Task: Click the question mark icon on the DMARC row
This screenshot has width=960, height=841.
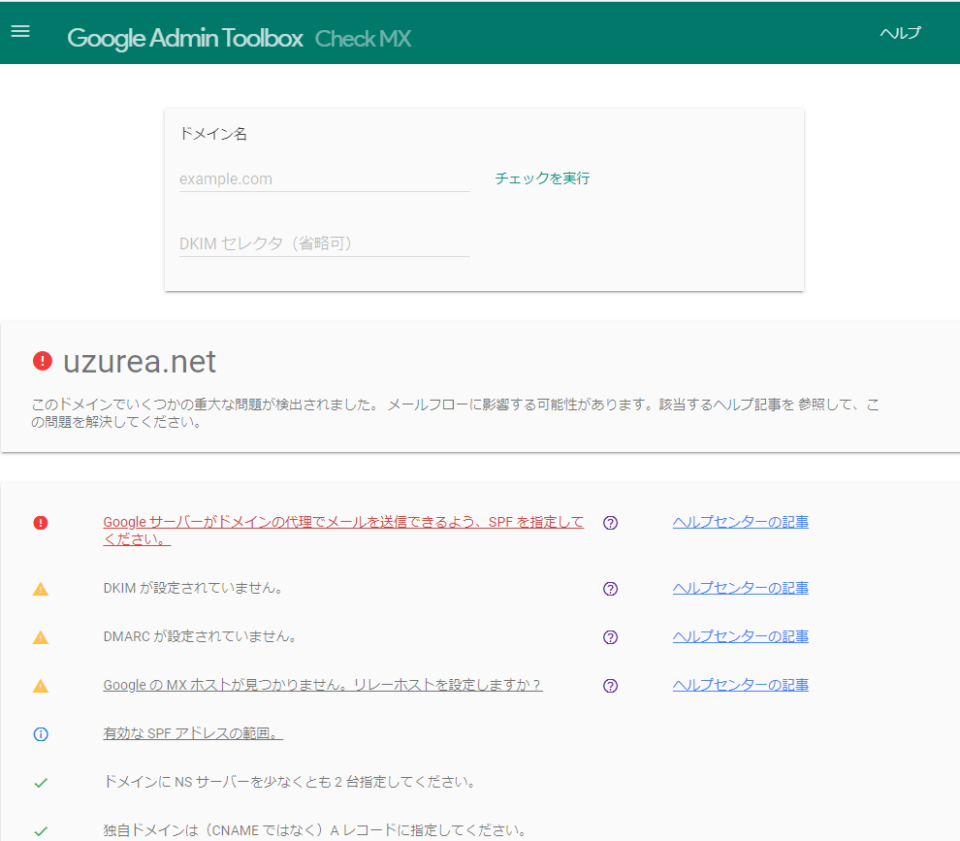Action: (610, 637)
